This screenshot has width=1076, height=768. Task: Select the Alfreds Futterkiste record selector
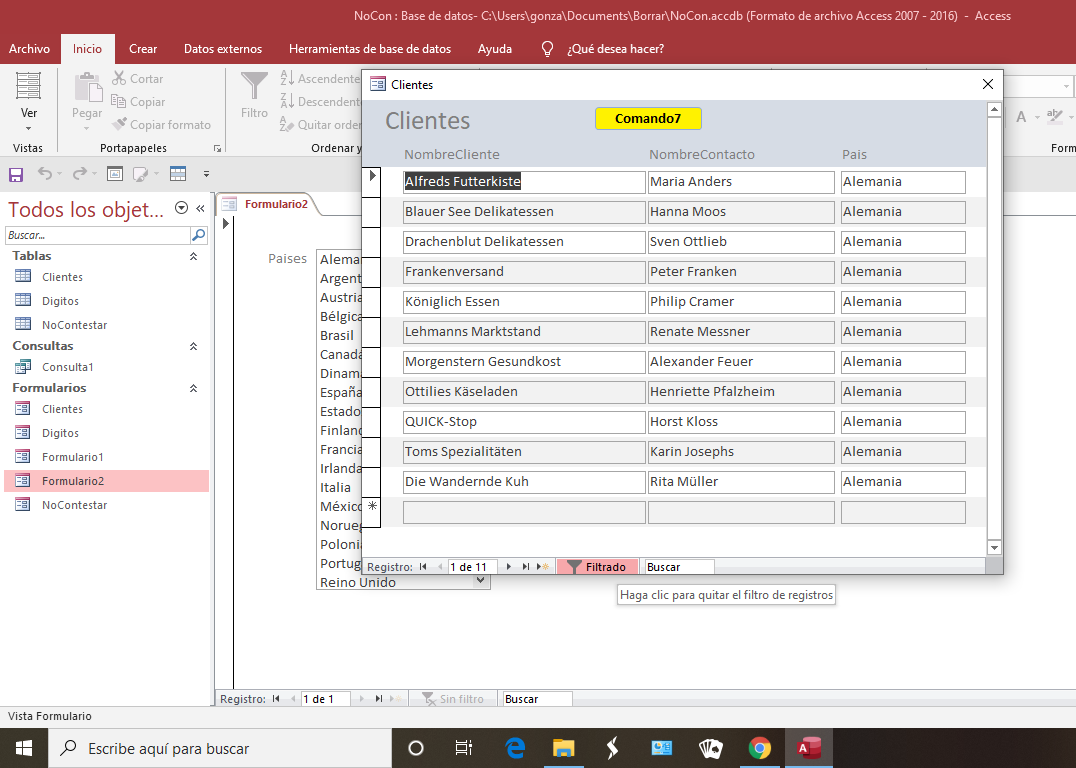pos(372,177)
